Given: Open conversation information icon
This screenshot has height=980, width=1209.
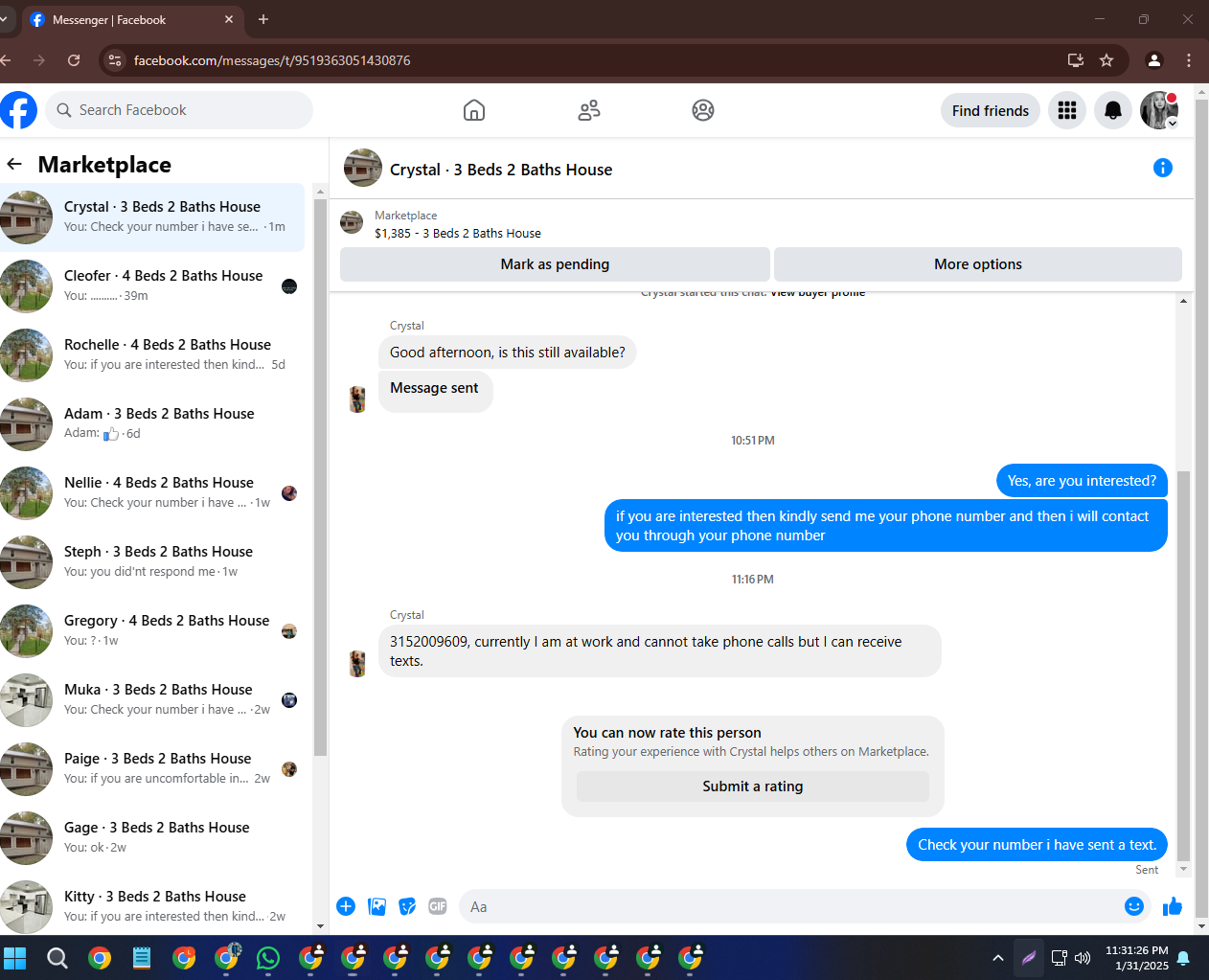Looking at the screenshot, I should 1163,168.
